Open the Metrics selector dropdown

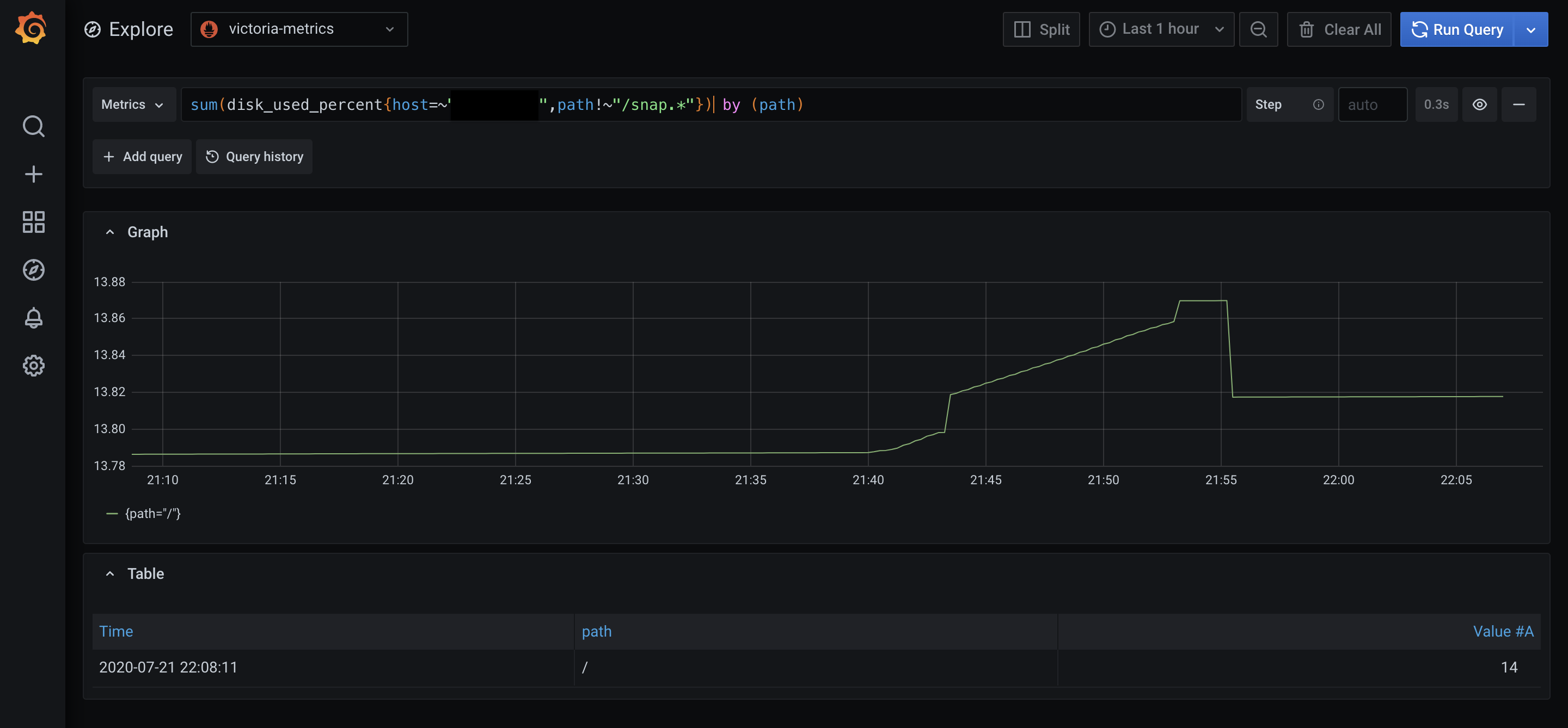pyautogui.click(x=134, y=104)
